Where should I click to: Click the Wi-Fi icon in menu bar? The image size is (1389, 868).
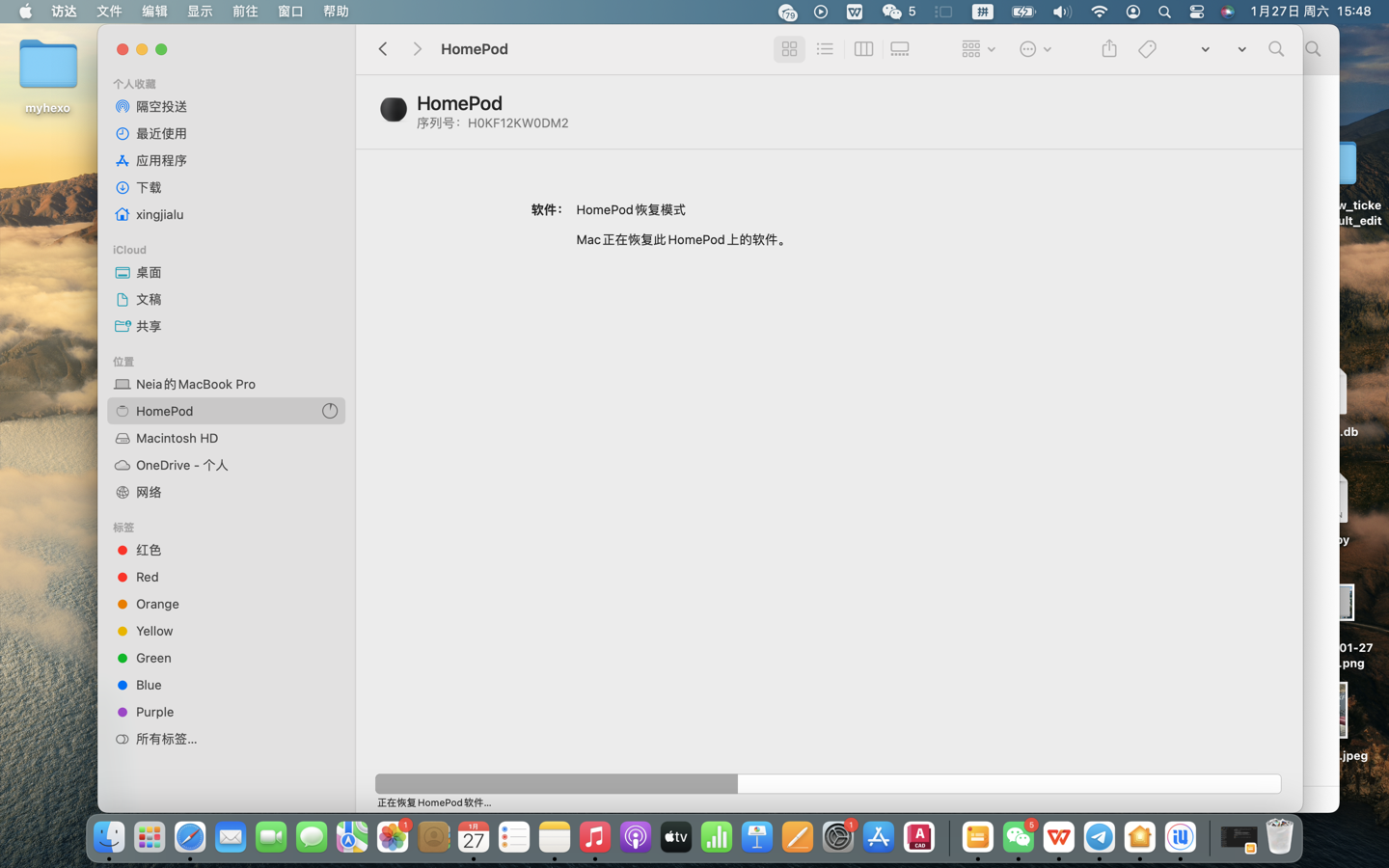[1099, 12]
